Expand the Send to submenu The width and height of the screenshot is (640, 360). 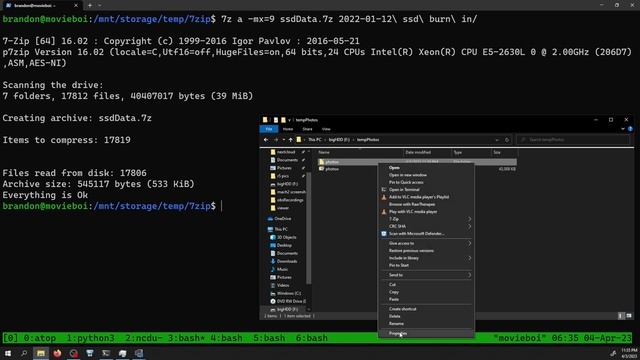pos(469,275)
